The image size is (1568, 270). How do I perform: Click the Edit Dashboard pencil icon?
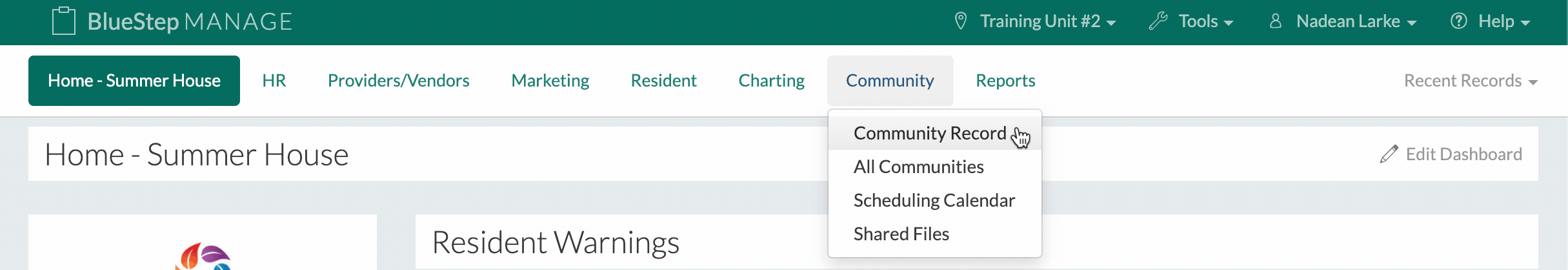coord(1389,154)
